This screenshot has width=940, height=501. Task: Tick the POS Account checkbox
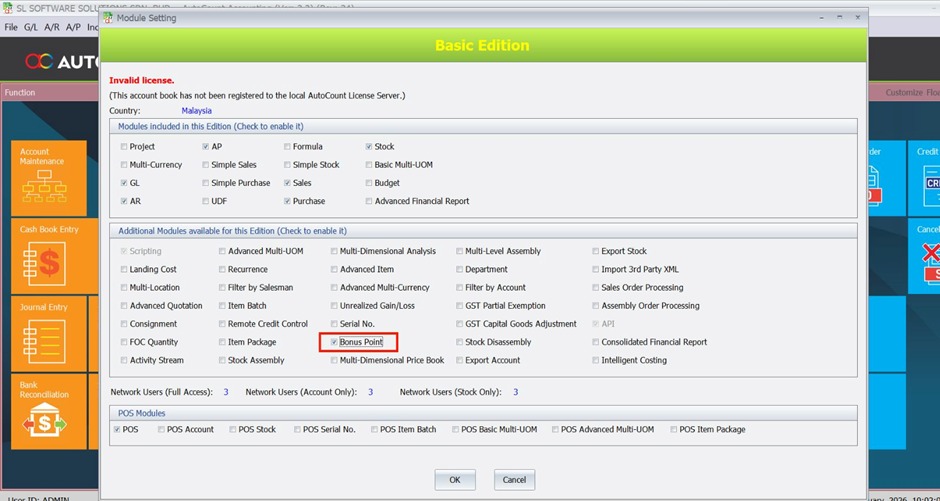pos(161,429)
